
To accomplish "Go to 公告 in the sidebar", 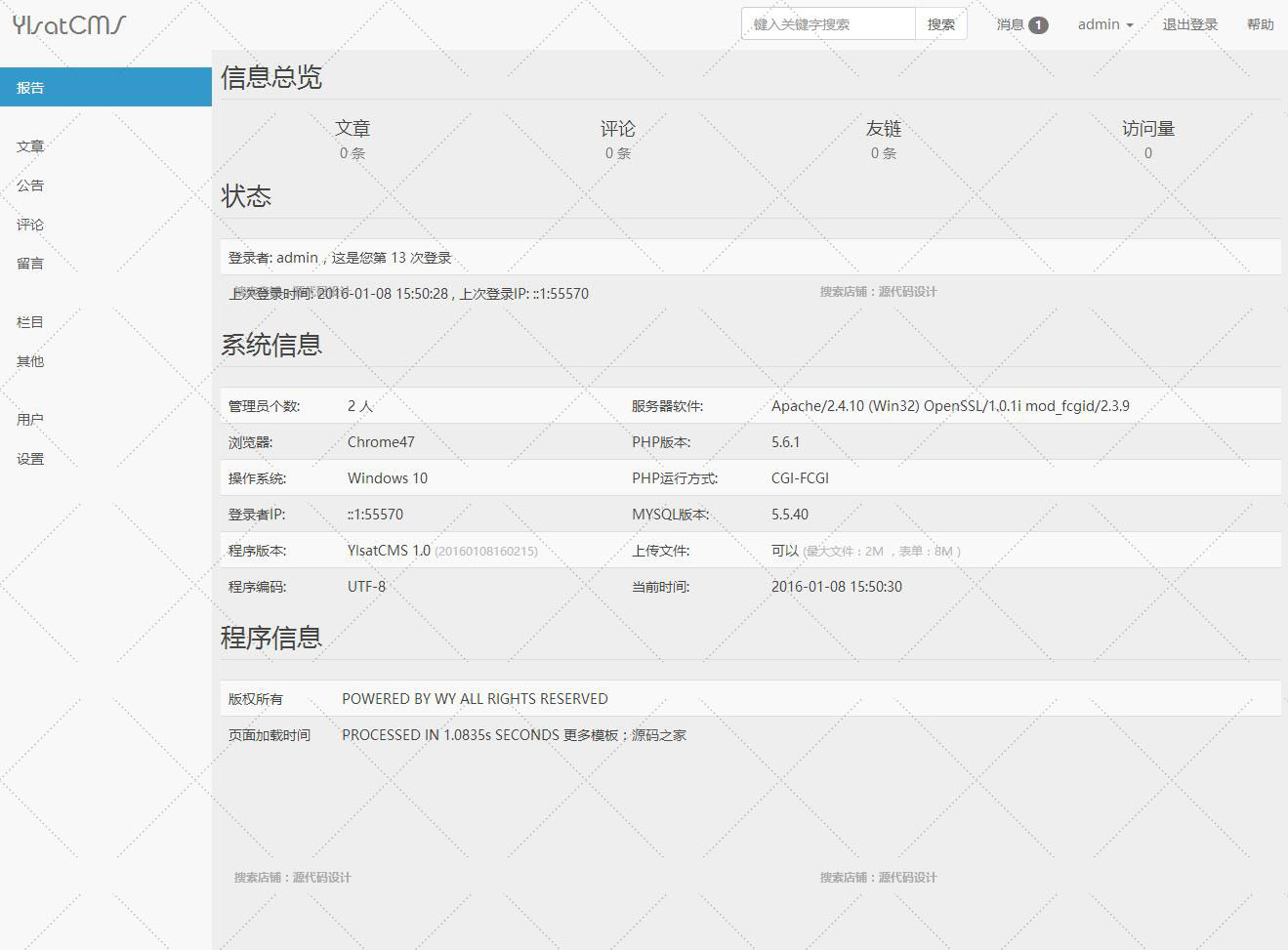I will (x=30, y=185).
